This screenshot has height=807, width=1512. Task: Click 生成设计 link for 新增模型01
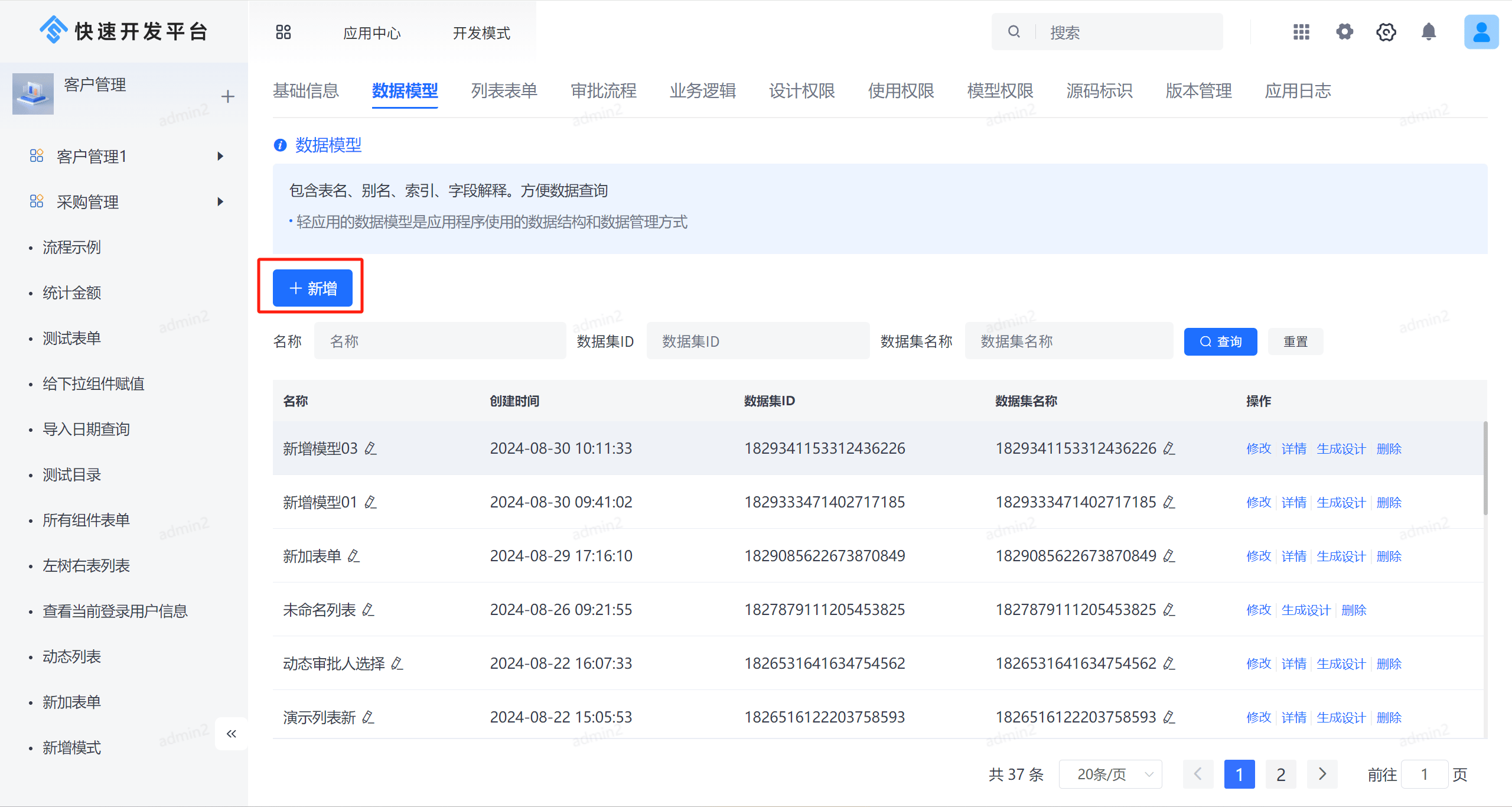point(1341,503)
